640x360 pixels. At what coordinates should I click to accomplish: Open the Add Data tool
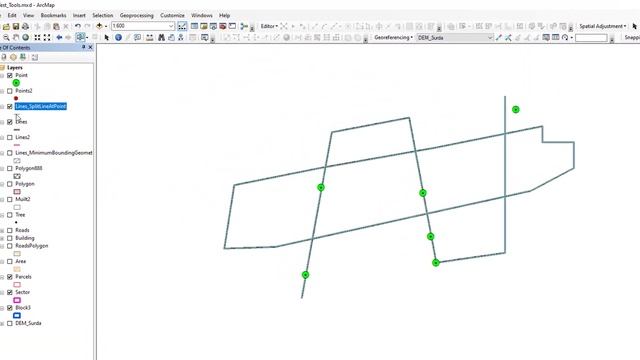tap(99, 27)
